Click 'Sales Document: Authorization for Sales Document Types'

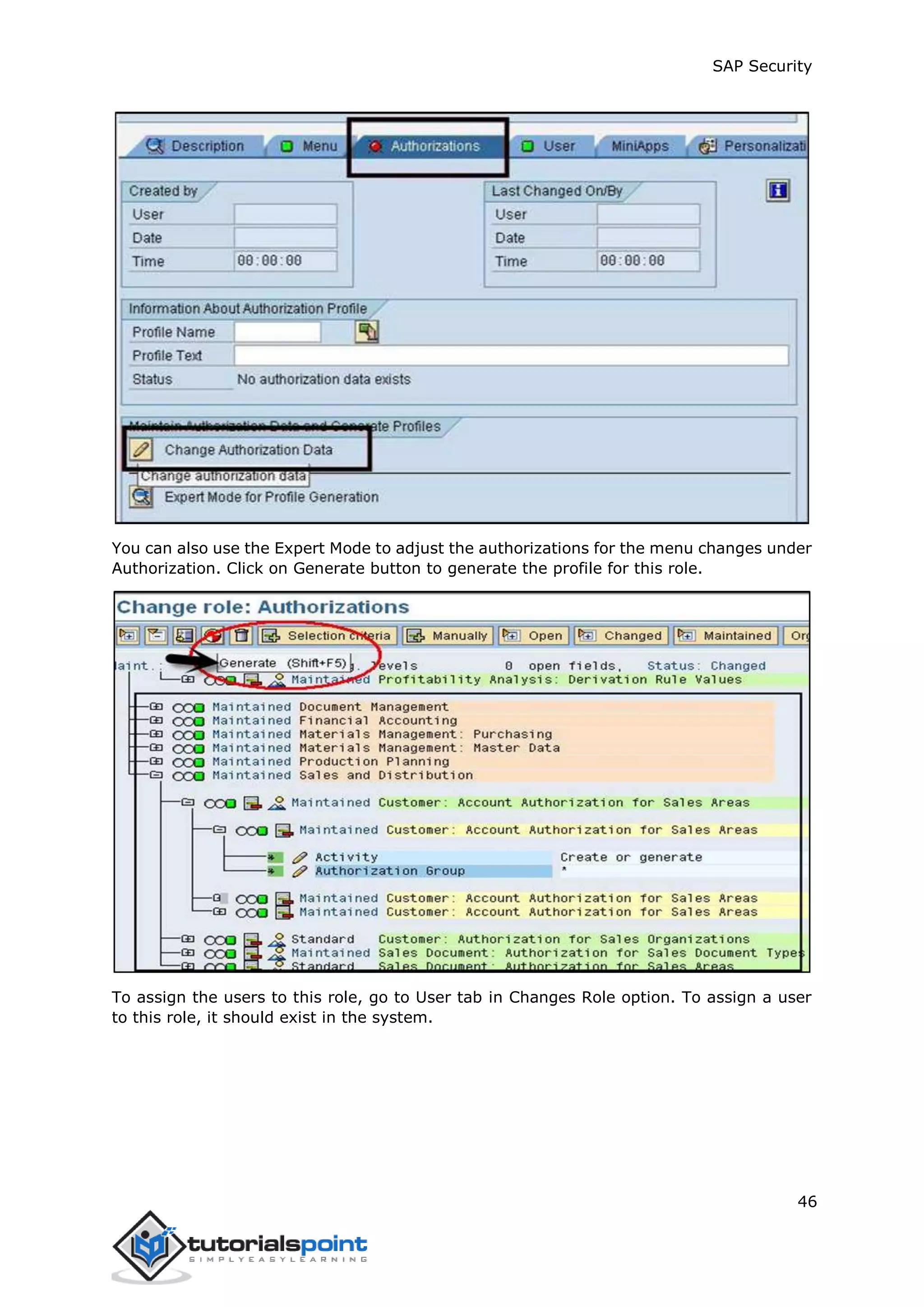(592, 953)
